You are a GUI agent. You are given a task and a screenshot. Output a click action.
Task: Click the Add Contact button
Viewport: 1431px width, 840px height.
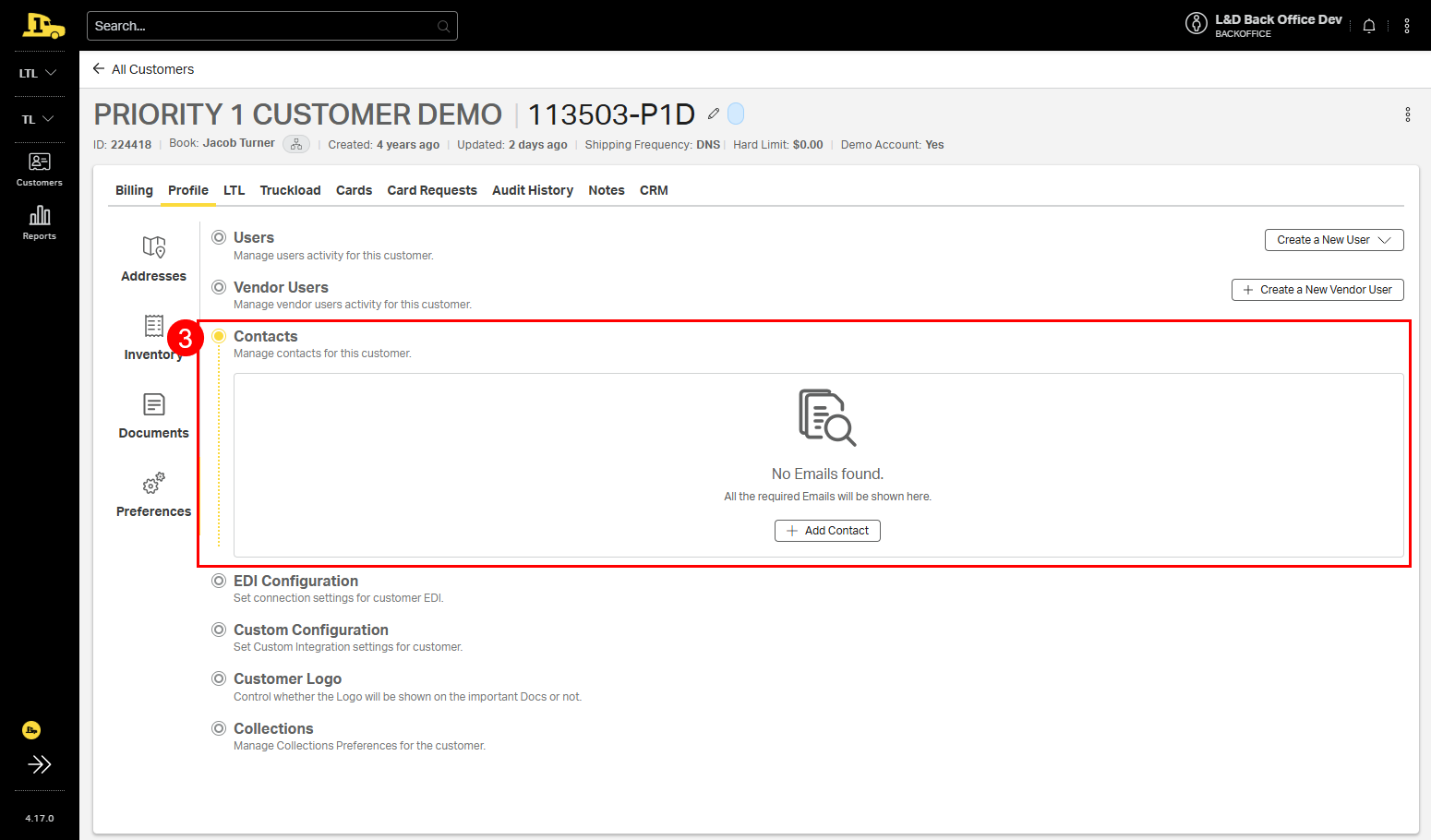coord(827,531)
